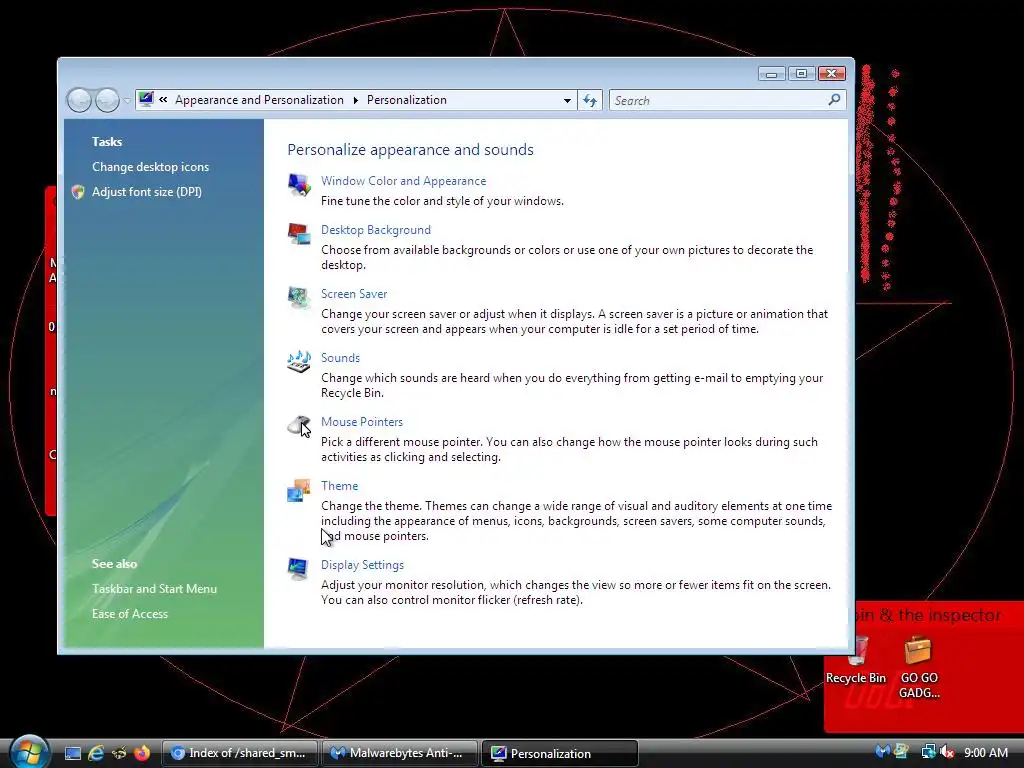Click the search magnifier icon
The width and height of the screenshot is (1024, 768).
coord(834,100)
